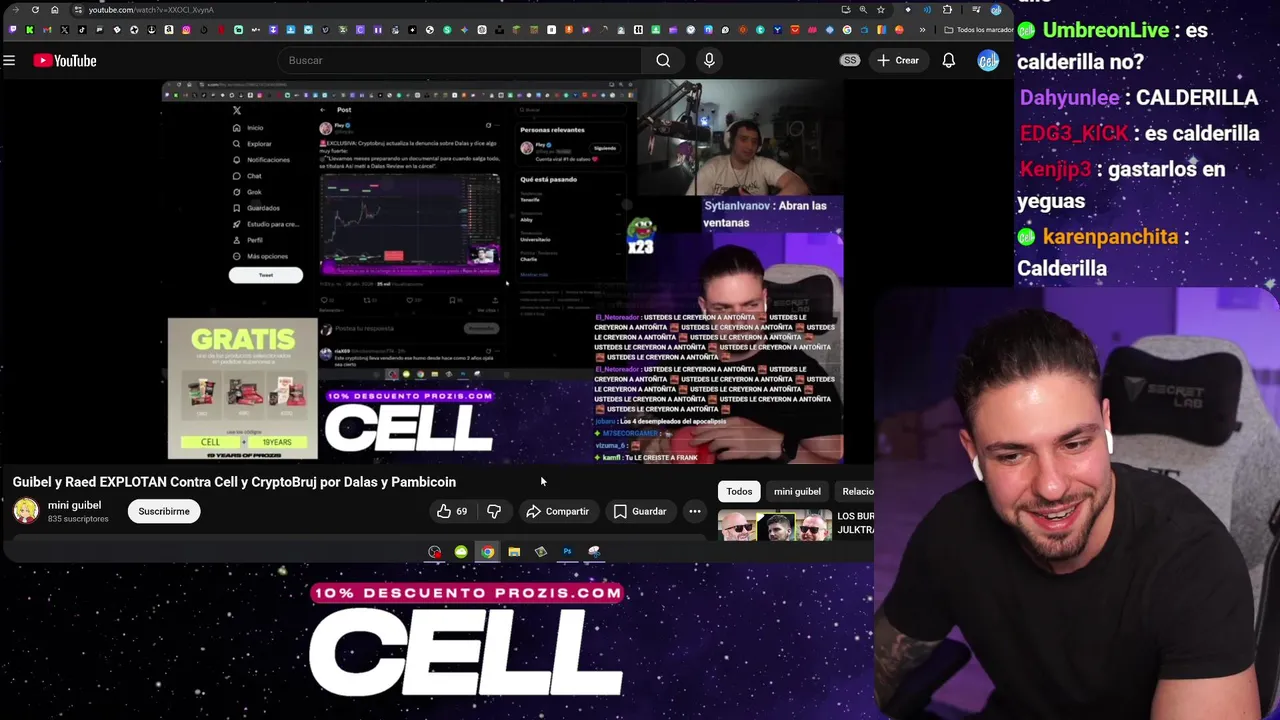Subscribe with the Suscribirse button

pos(164,511)
